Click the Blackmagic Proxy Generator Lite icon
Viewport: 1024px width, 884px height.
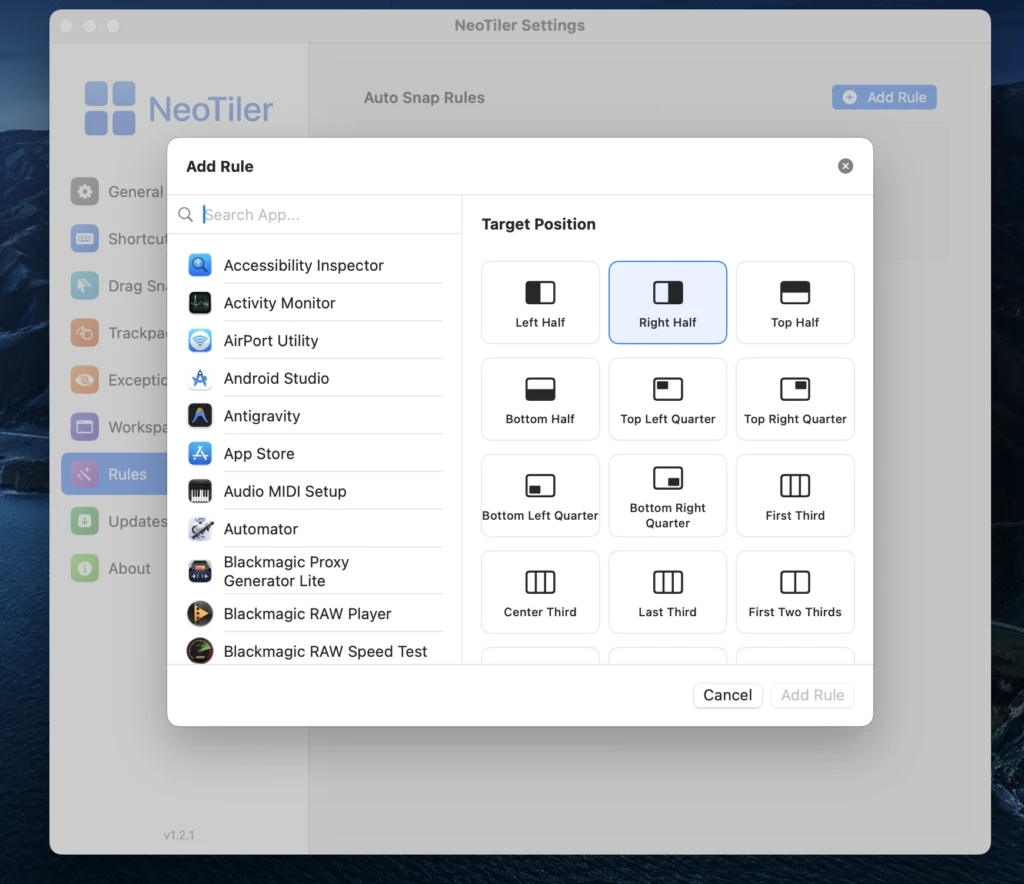pos(200,571)
